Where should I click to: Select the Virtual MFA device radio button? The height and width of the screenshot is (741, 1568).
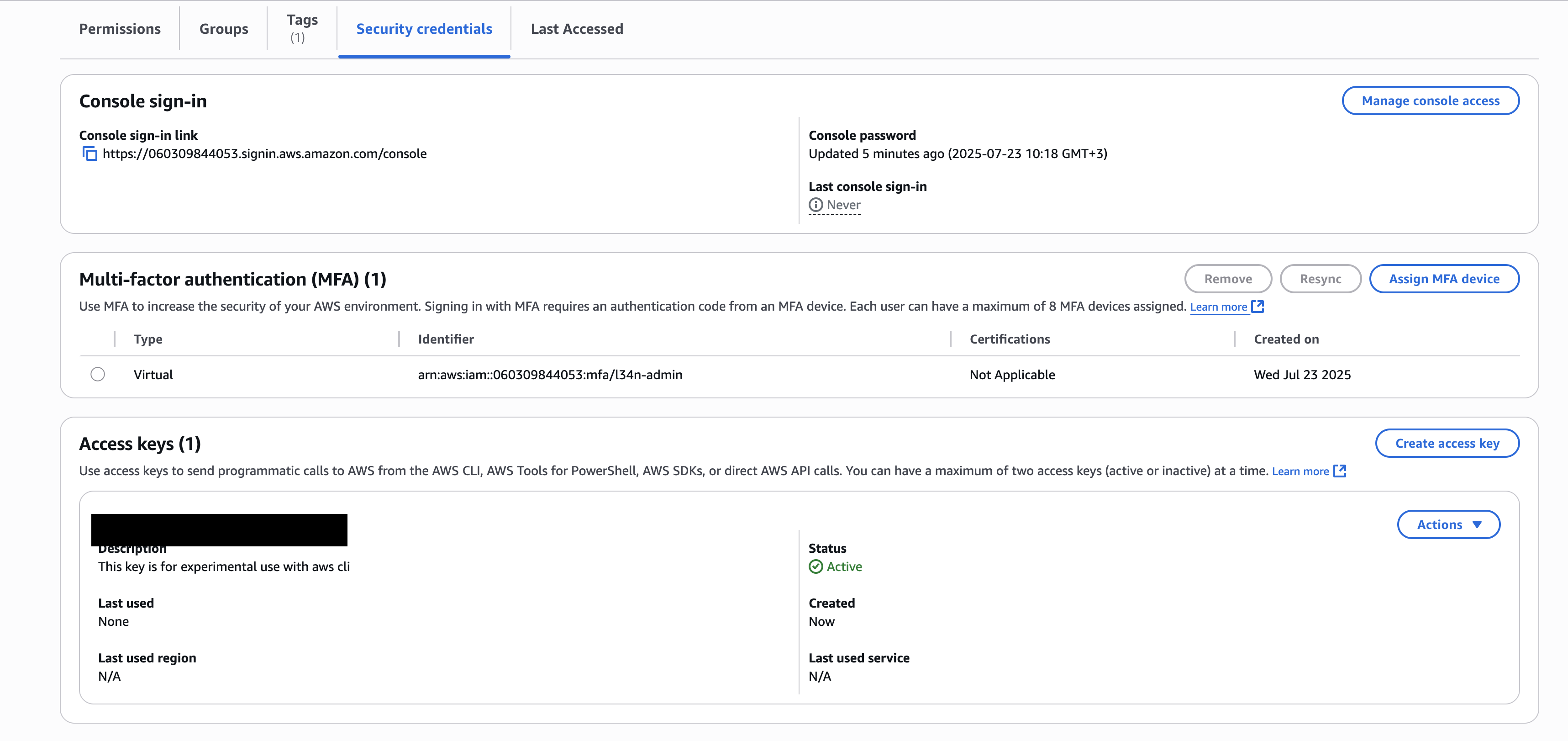(x=97, y=375)
